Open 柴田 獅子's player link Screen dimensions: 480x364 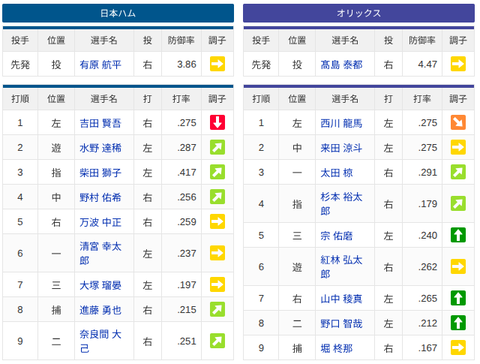coord(100,172)
